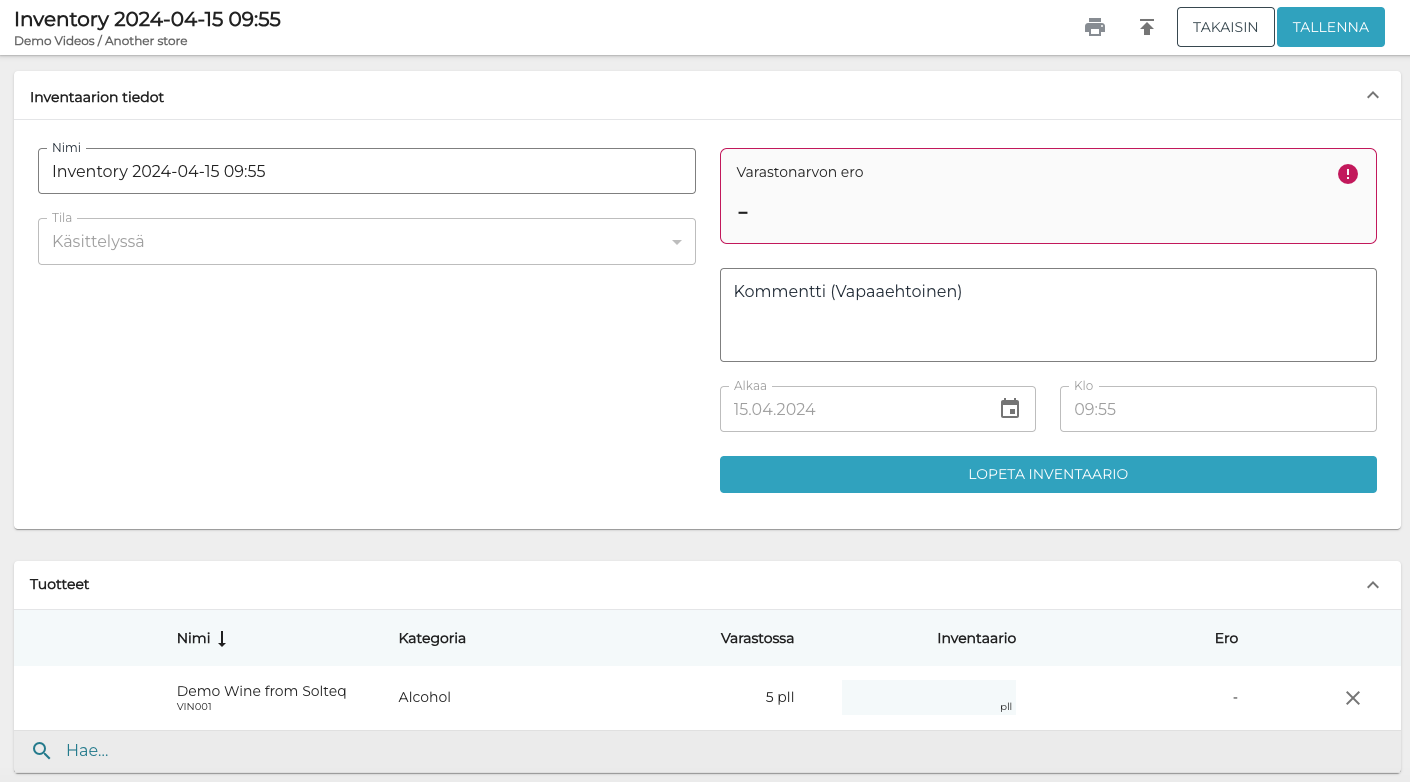
Task: Save with the TALLENNA button
Action: click(1330, 27)
